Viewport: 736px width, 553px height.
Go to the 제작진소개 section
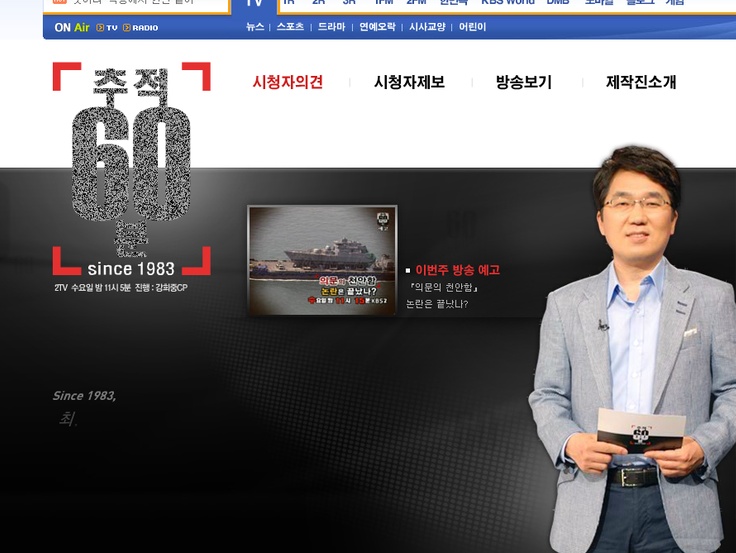(641, 82)
